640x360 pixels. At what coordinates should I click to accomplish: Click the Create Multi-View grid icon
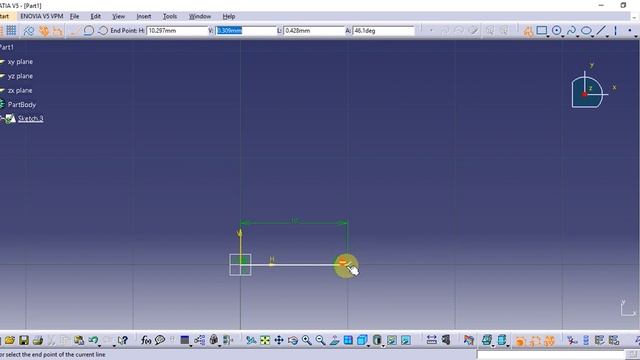click(348, 340)
